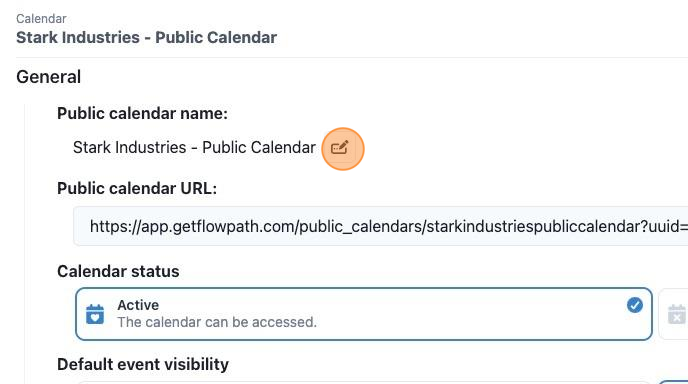The image size is (688, 384).
Task: Click the 'Public calendar URL:' label
Action: click(137, 188)
